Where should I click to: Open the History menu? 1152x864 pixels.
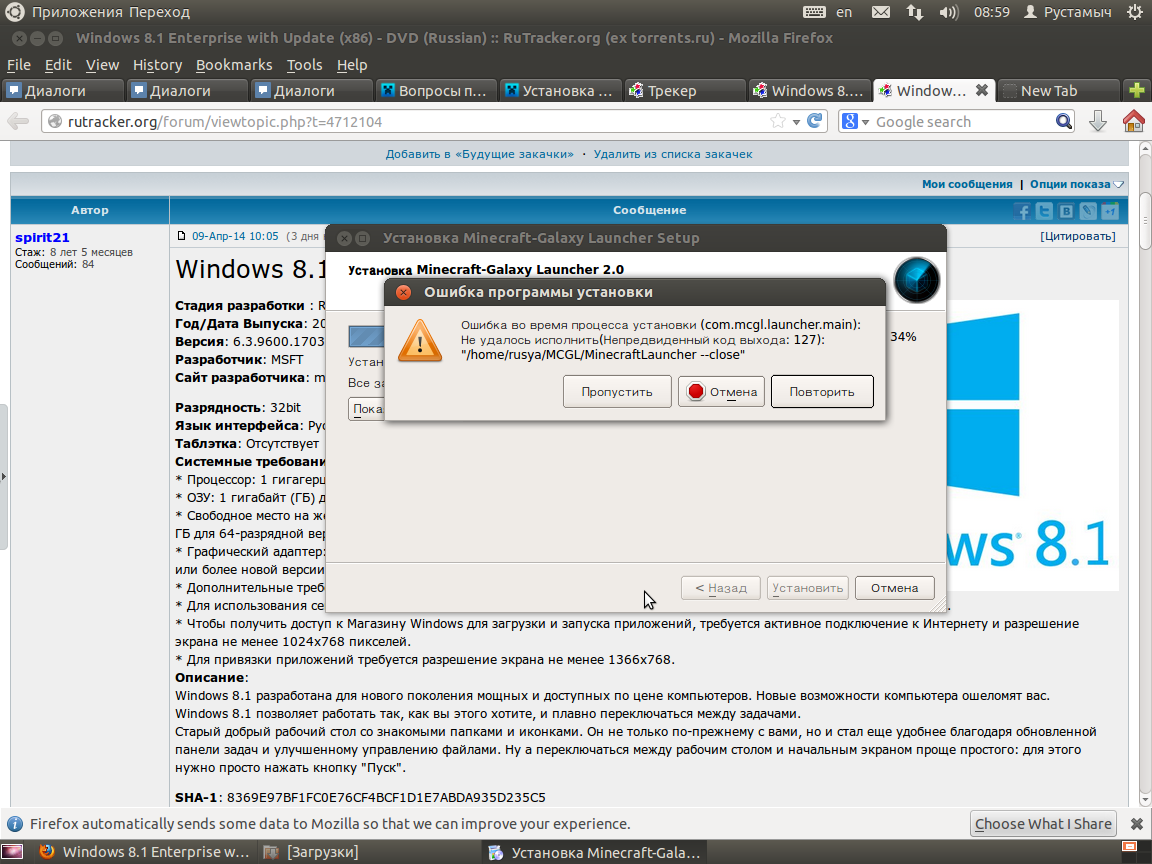click(157, 65)
